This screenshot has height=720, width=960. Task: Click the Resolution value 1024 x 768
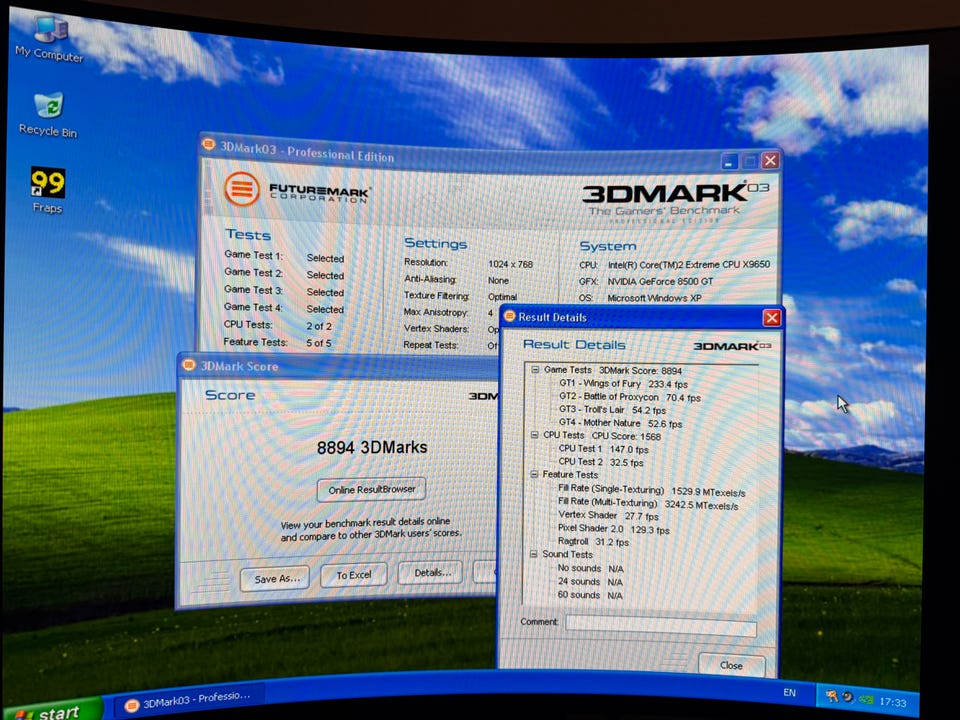(x=511, y=264)
